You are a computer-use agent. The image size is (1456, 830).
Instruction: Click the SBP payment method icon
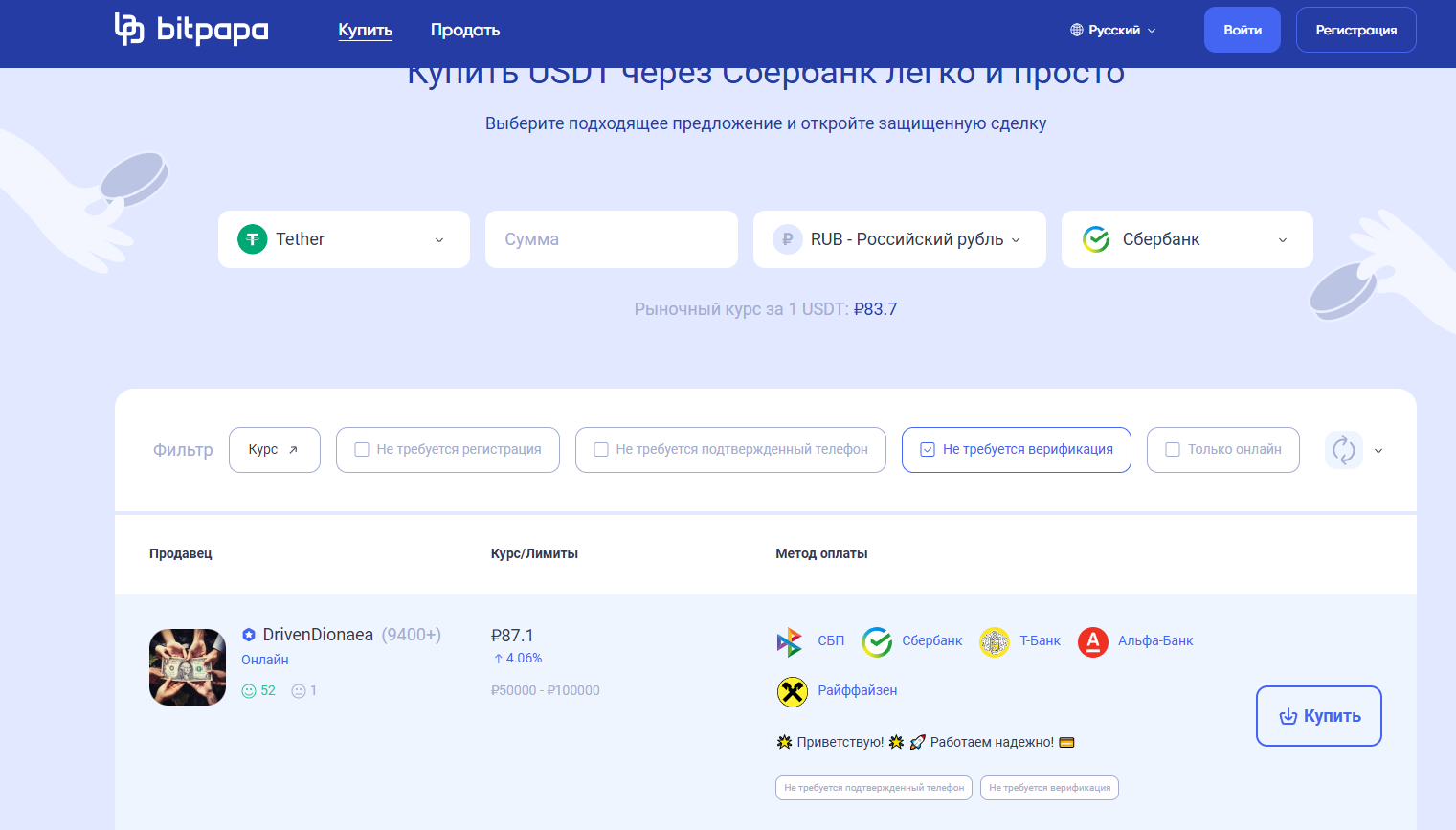tap(790, 641)
